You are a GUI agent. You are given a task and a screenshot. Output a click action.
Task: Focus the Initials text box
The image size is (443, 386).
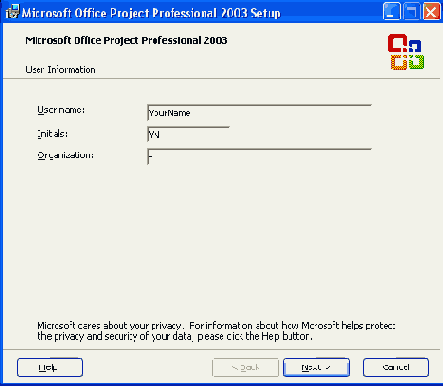point(188,134)
